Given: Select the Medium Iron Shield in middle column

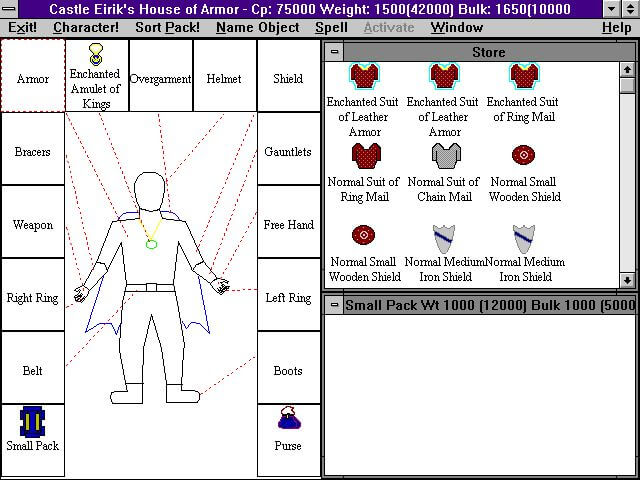Looking at the screenshot, I should (444, 239).
